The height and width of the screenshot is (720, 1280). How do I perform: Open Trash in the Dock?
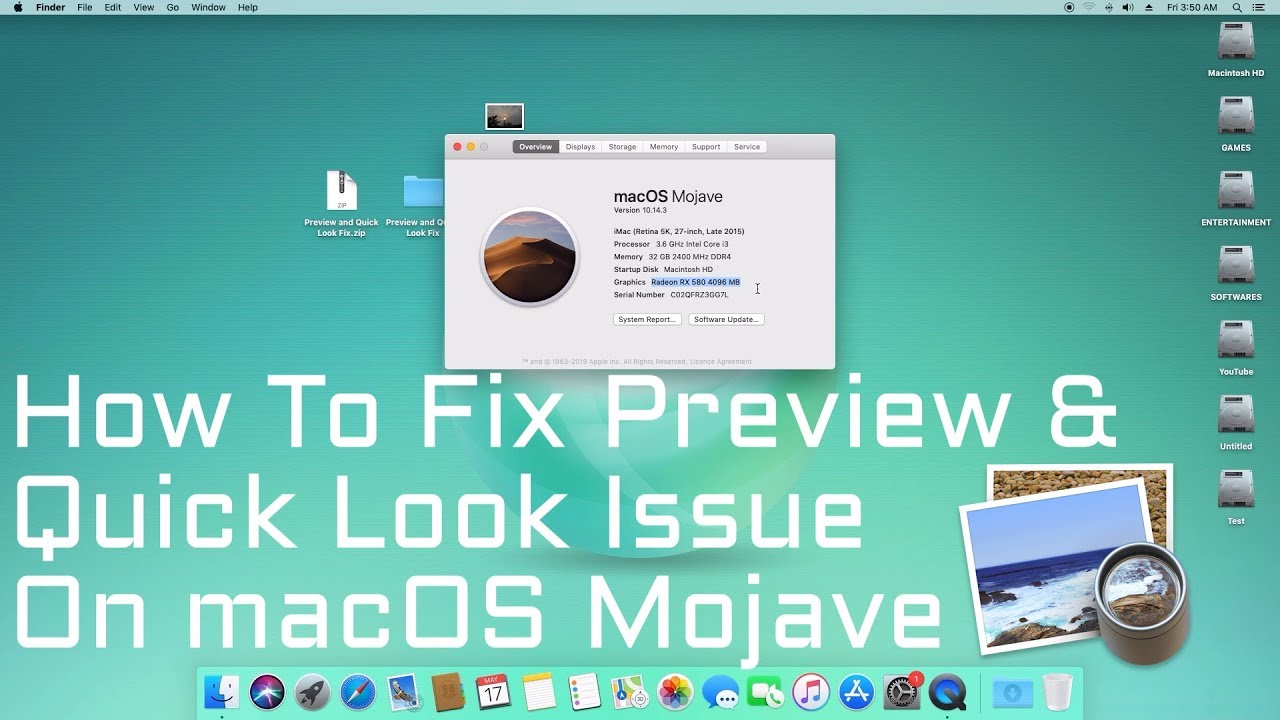point(1058,692)
